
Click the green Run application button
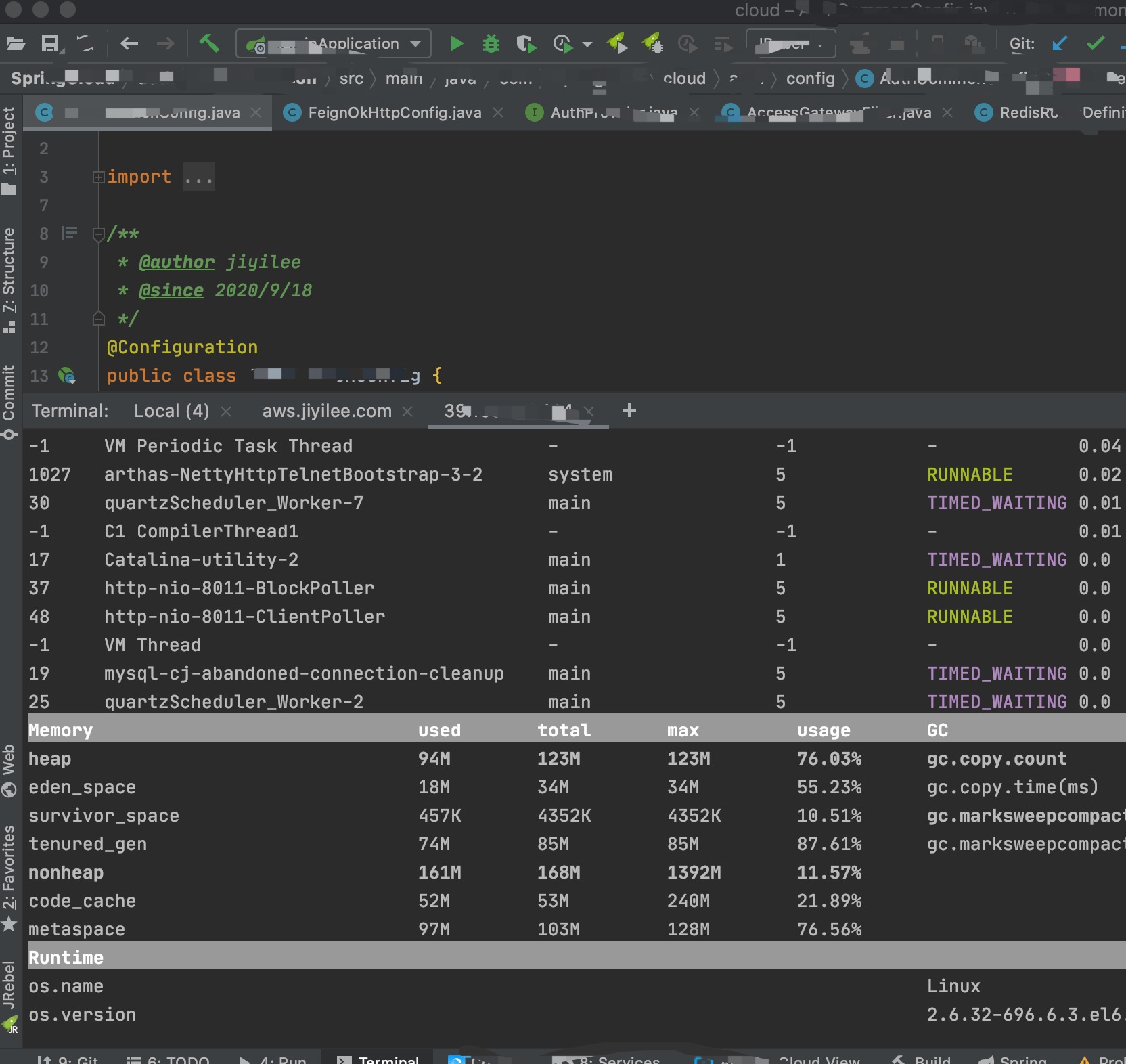click(457, 44)
